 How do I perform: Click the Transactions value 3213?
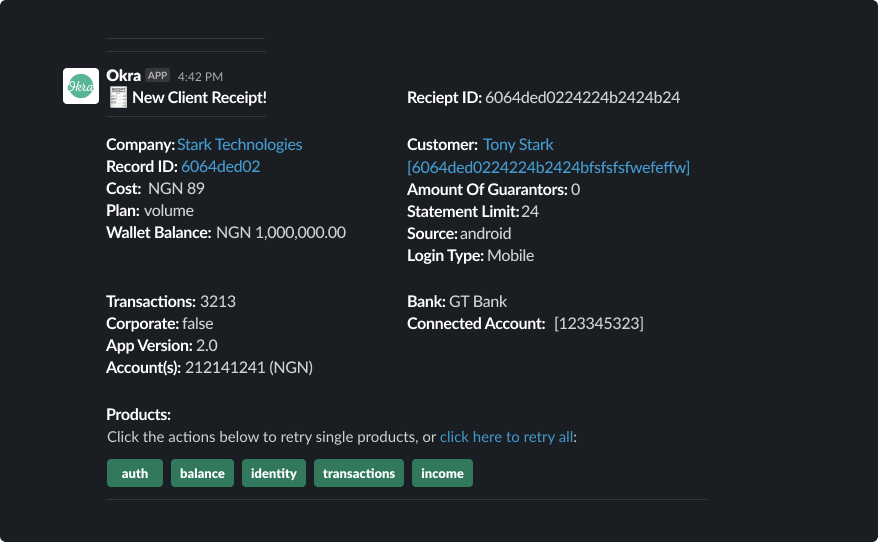pos(218,301)
